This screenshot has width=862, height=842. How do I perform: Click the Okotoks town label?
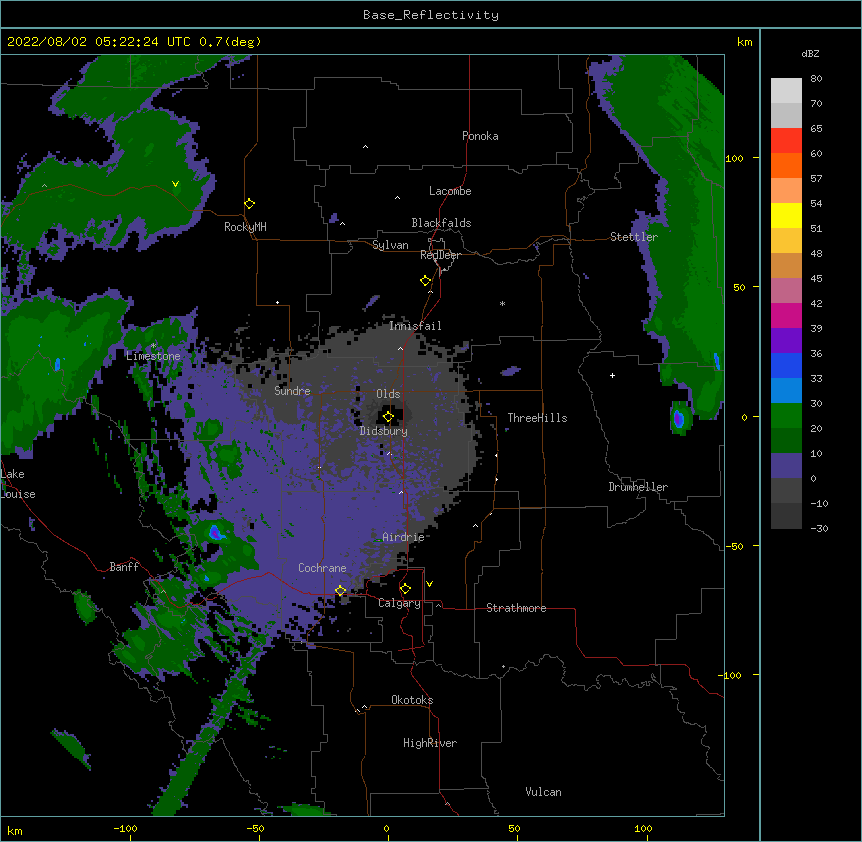(x=412, y=700)
